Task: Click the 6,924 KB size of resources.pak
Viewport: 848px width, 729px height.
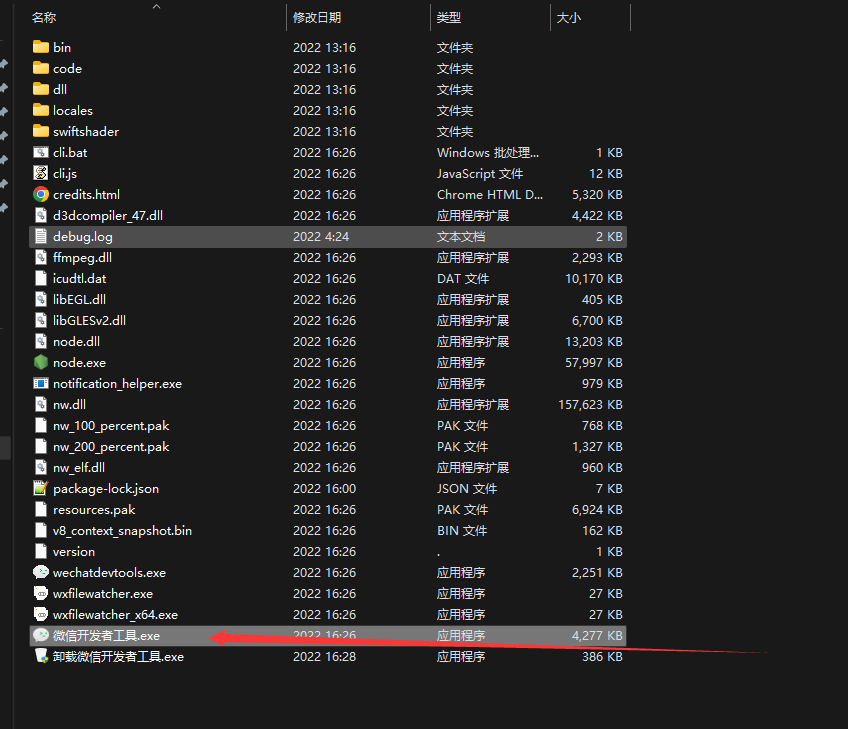Action: click(x=597, y=509)
